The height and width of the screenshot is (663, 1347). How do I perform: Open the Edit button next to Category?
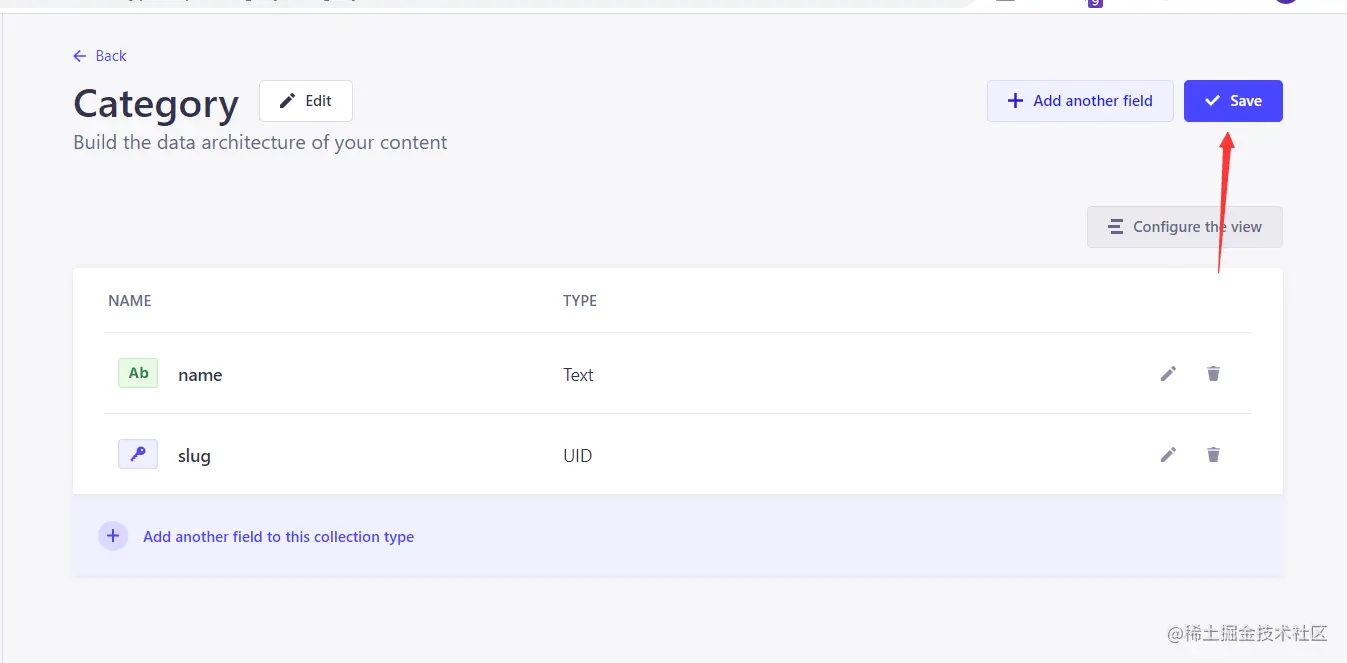306,101
